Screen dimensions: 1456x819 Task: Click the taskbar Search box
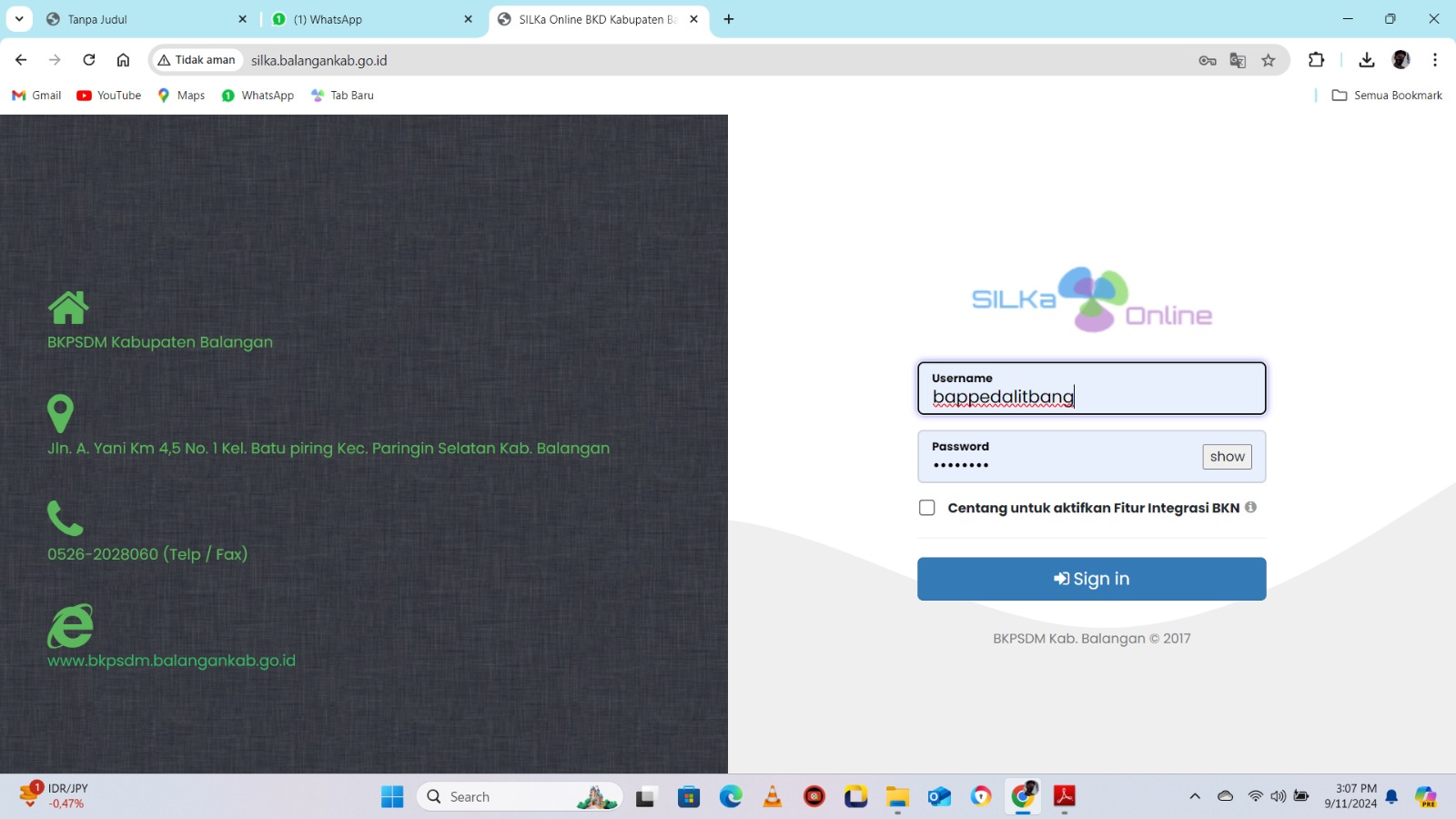[520, 797]
